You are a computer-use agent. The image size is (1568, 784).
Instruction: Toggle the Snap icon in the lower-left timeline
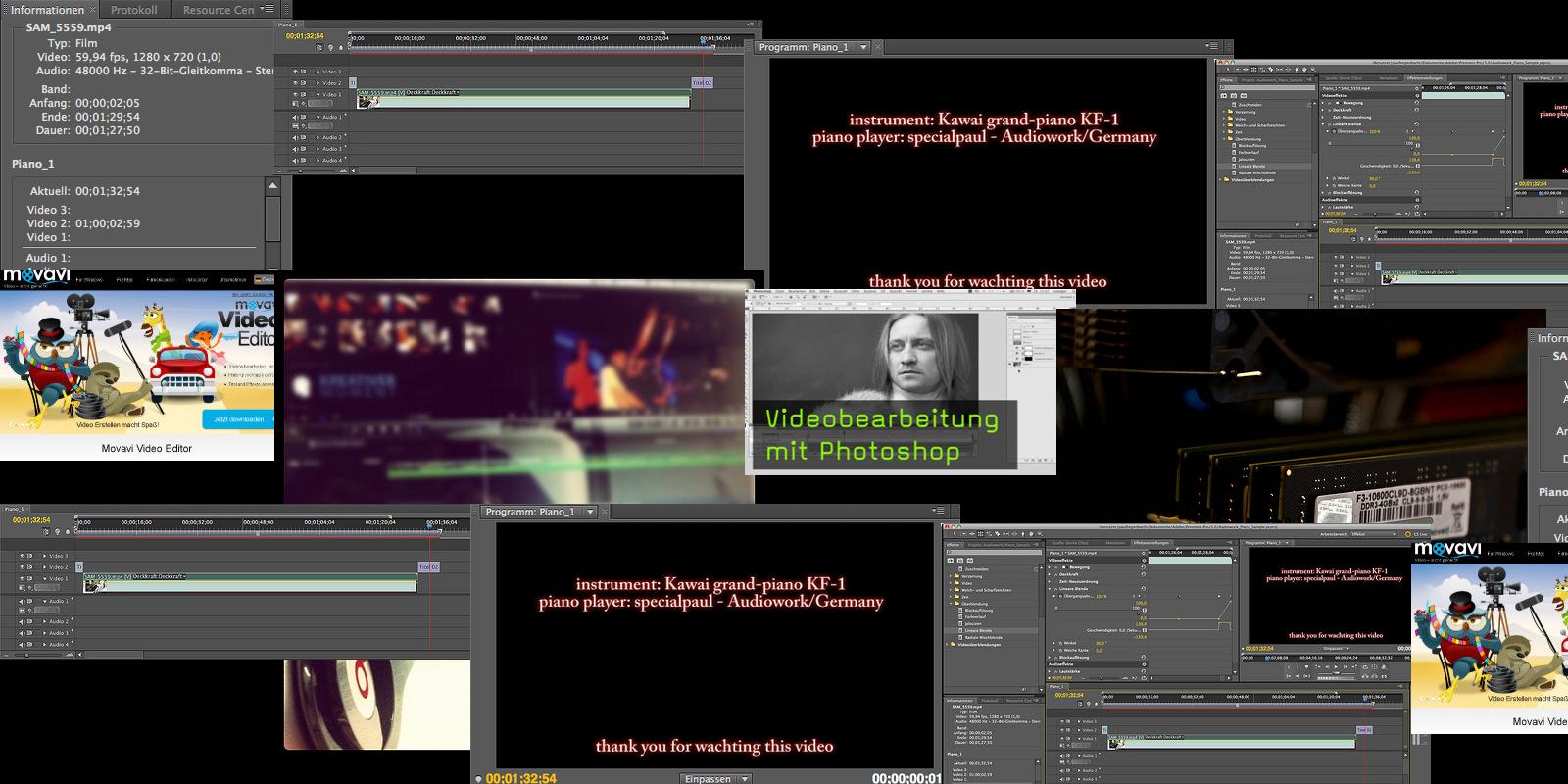pyautogui.click(x=46, y=532)
